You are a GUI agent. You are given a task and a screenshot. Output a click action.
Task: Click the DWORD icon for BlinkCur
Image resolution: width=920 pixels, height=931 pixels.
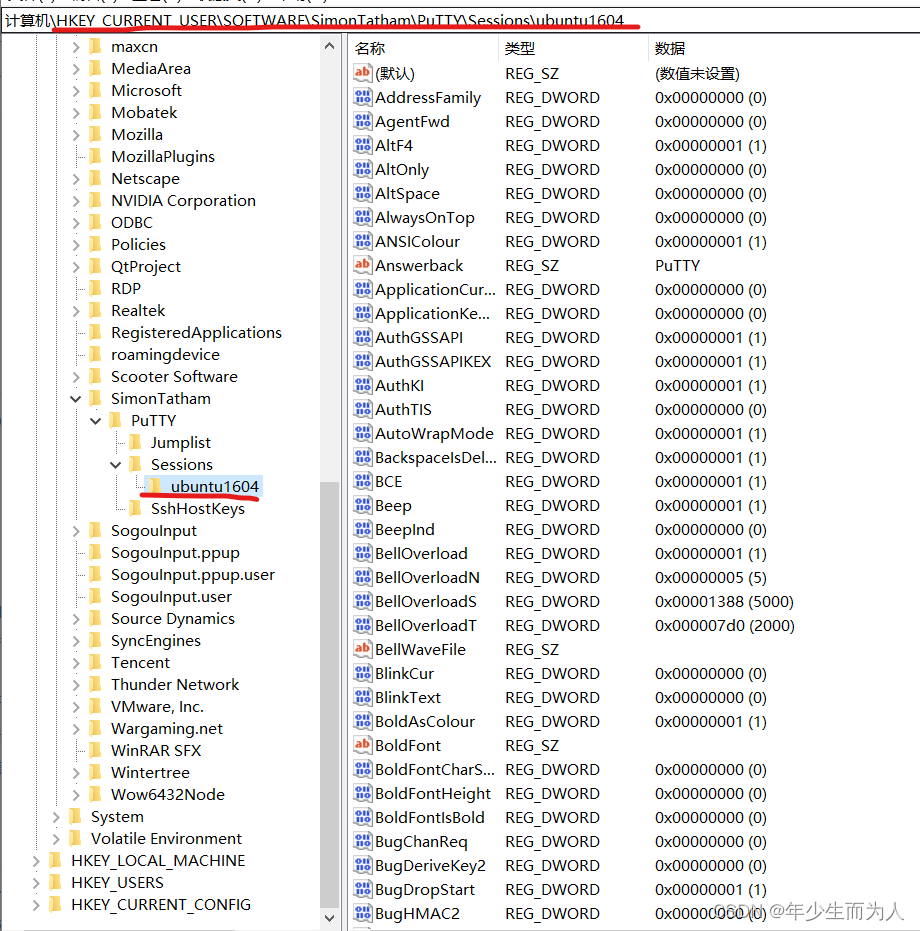[x=362, y=673]
